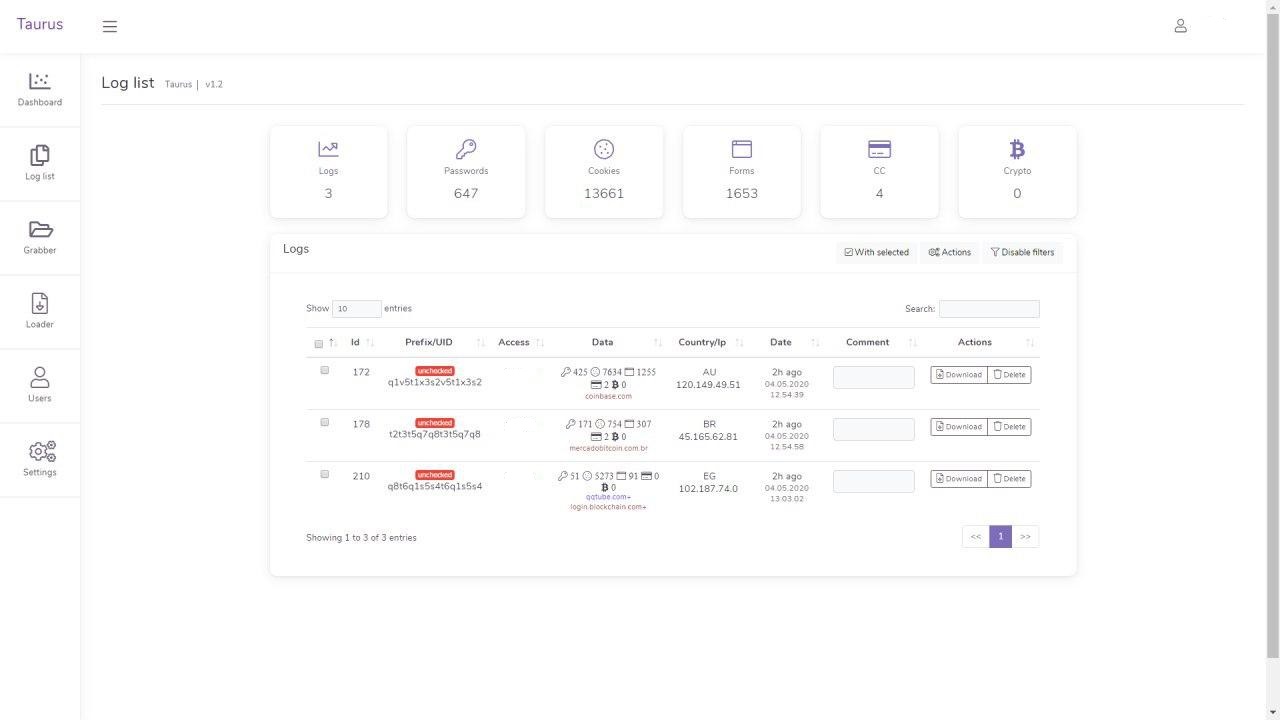Click the Taurus logo link
Image resolution: width=1280 pixels, height=720 pixels.
40,24
